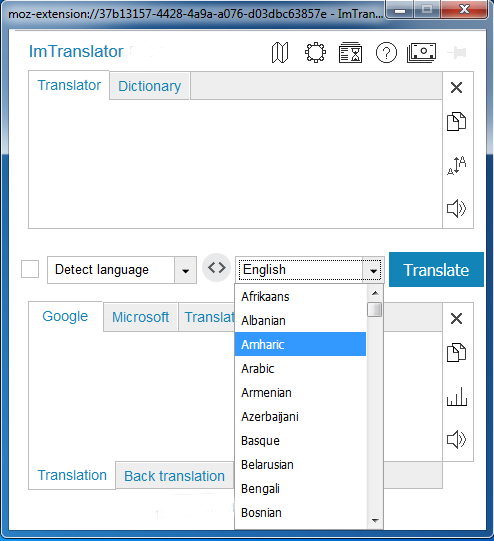This screenshot has height=541, width=494.
Task: Choose Afrikaans from language list
Action: [300, 296]
